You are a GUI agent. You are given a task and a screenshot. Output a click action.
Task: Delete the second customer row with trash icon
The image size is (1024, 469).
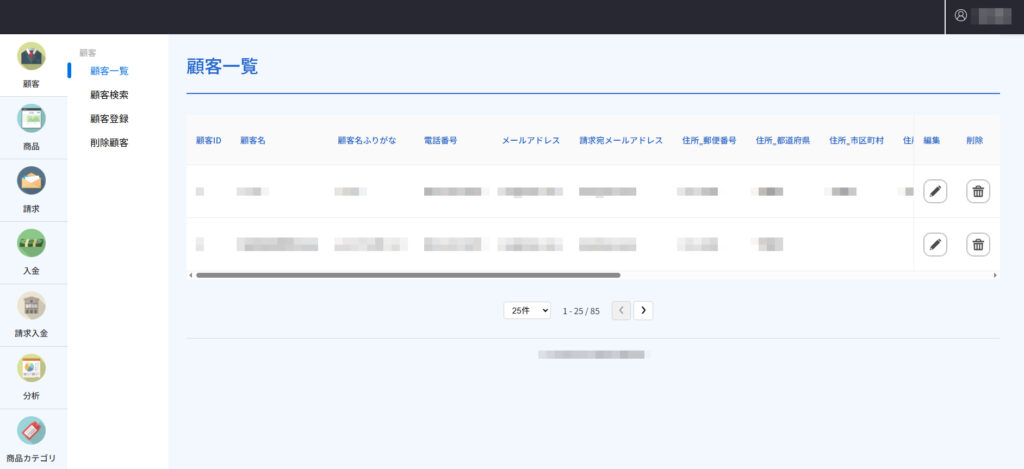pyautogui.click(x=978, y=244)
